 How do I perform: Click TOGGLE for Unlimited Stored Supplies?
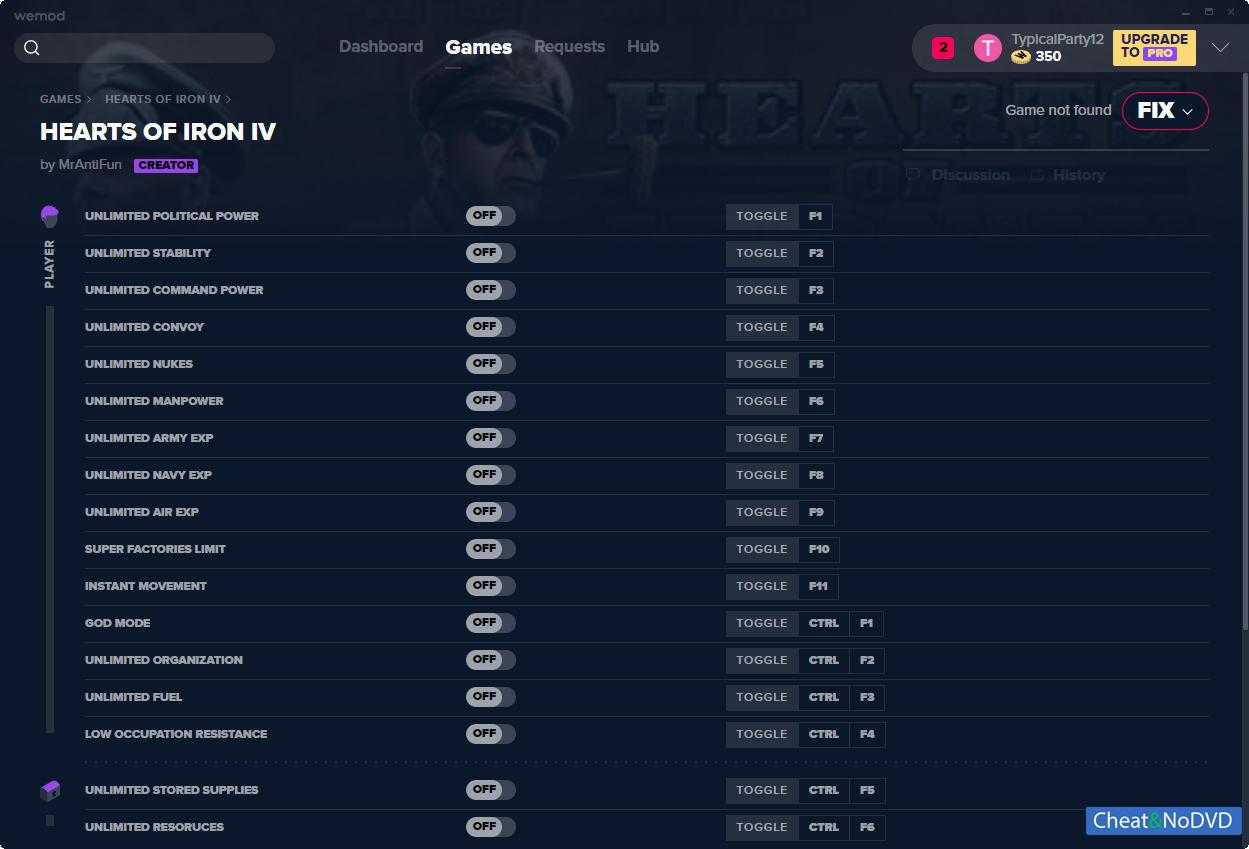click(x=762, y=790)
